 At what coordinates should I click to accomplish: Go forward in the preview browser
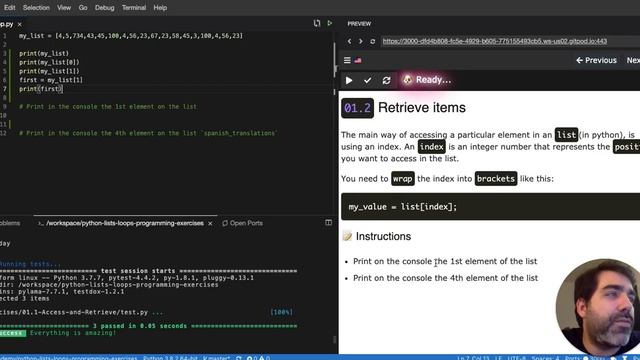(360, 41)
